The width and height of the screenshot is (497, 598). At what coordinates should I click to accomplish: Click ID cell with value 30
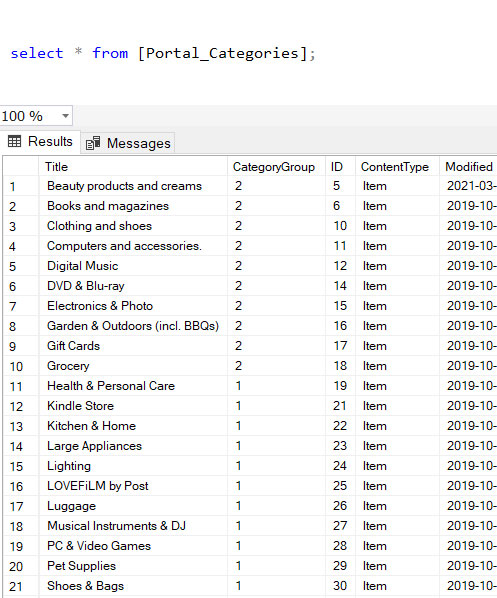tap(341, 586)
